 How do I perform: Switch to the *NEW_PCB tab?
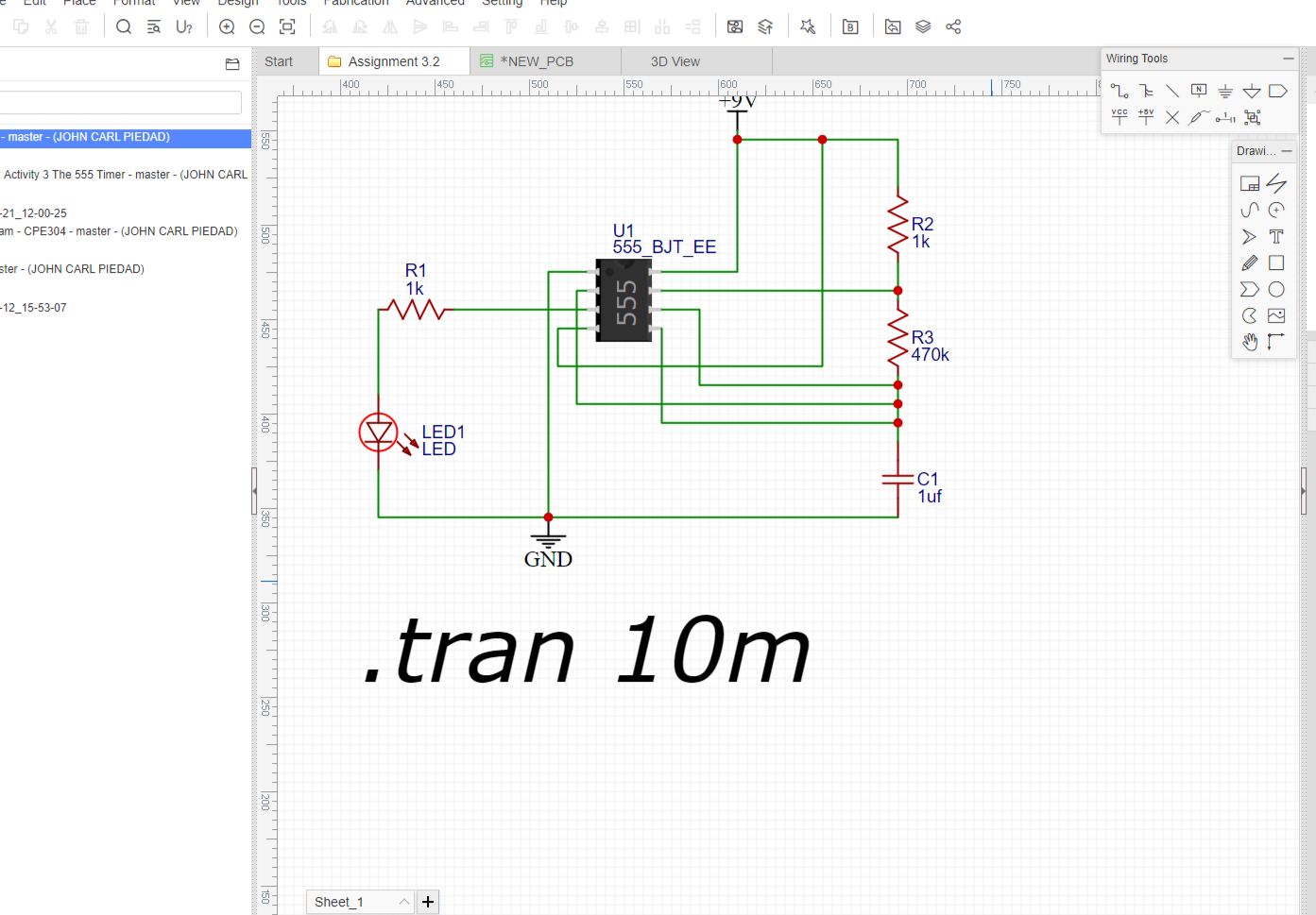[536, 61]
